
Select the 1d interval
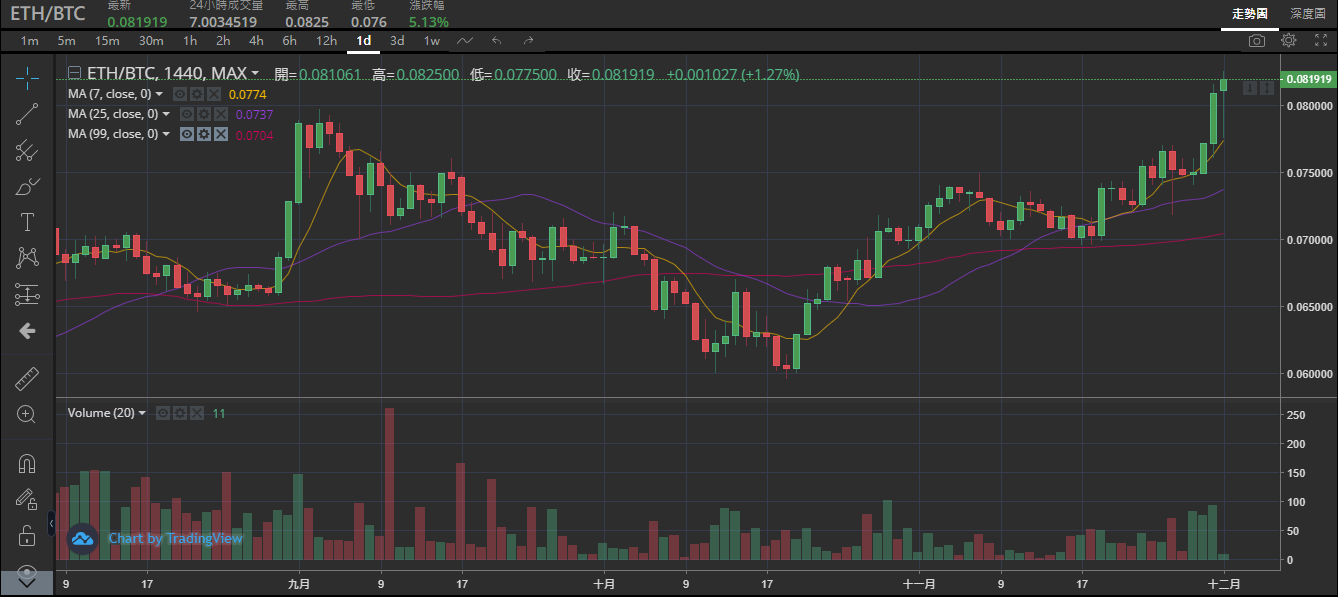(x=364, y=41)
